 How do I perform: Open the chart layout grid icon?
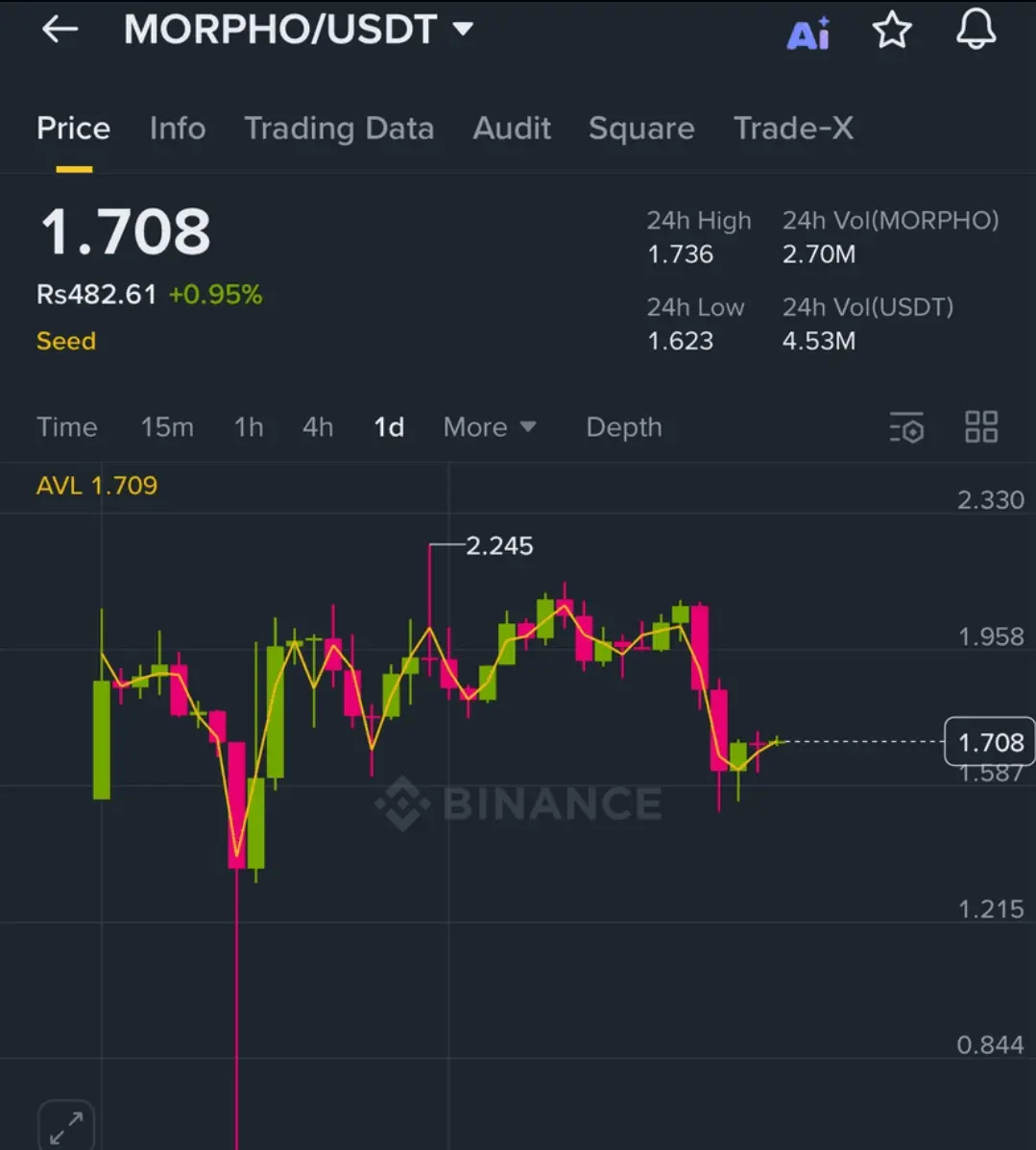(980, 427)
